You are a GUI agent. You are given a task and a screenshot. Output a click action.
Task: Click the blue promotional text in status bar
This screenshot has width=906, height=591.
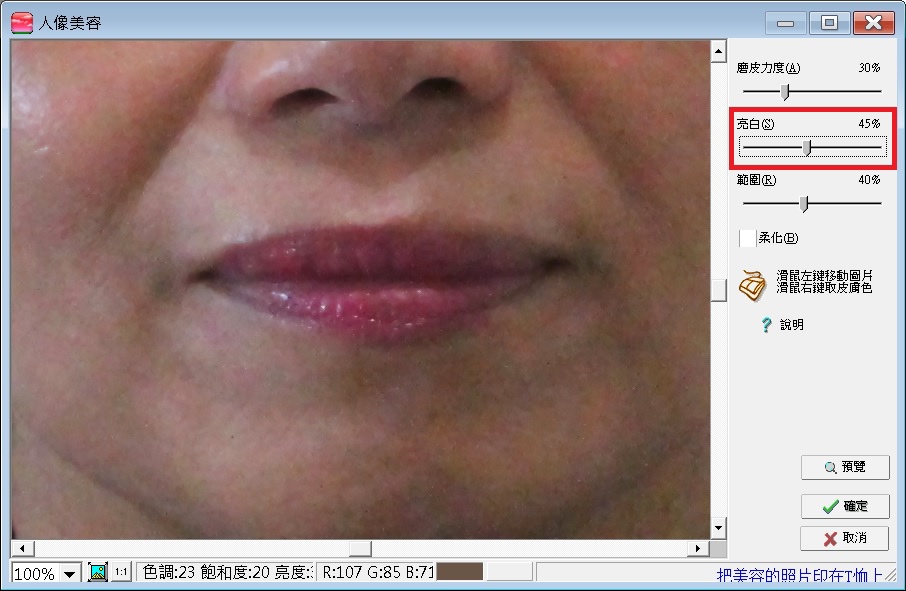[800, 575]
